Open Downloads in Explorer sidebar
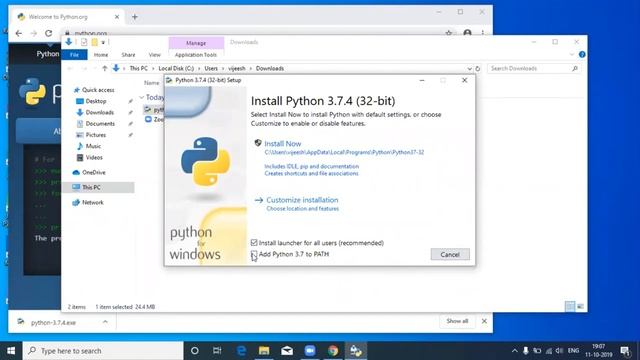Viewport: 640px width, 360px height. click(x=99, y=112)
